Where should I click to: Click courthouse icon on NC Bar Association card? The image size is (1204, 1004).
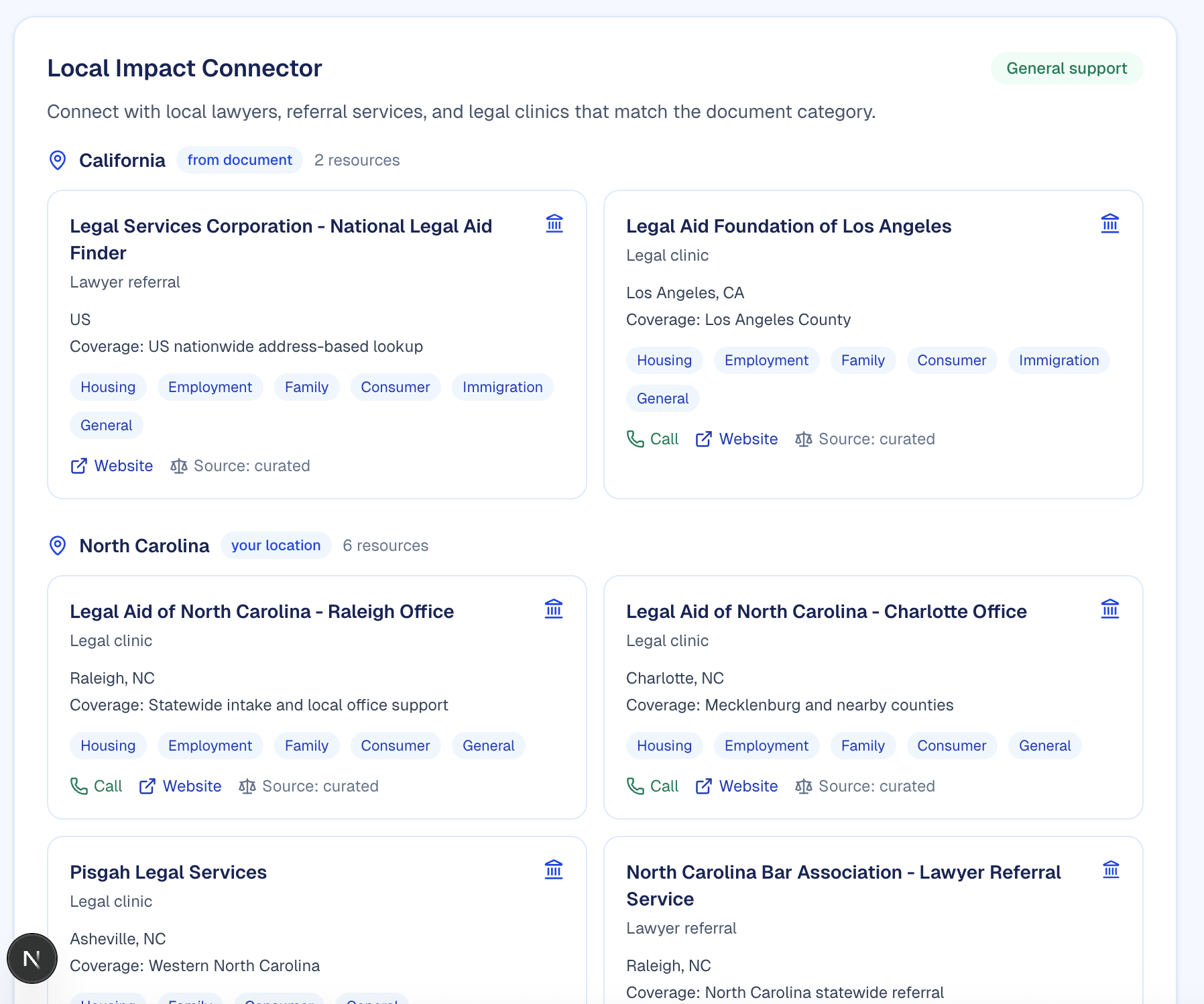[x=1111, y=869]
